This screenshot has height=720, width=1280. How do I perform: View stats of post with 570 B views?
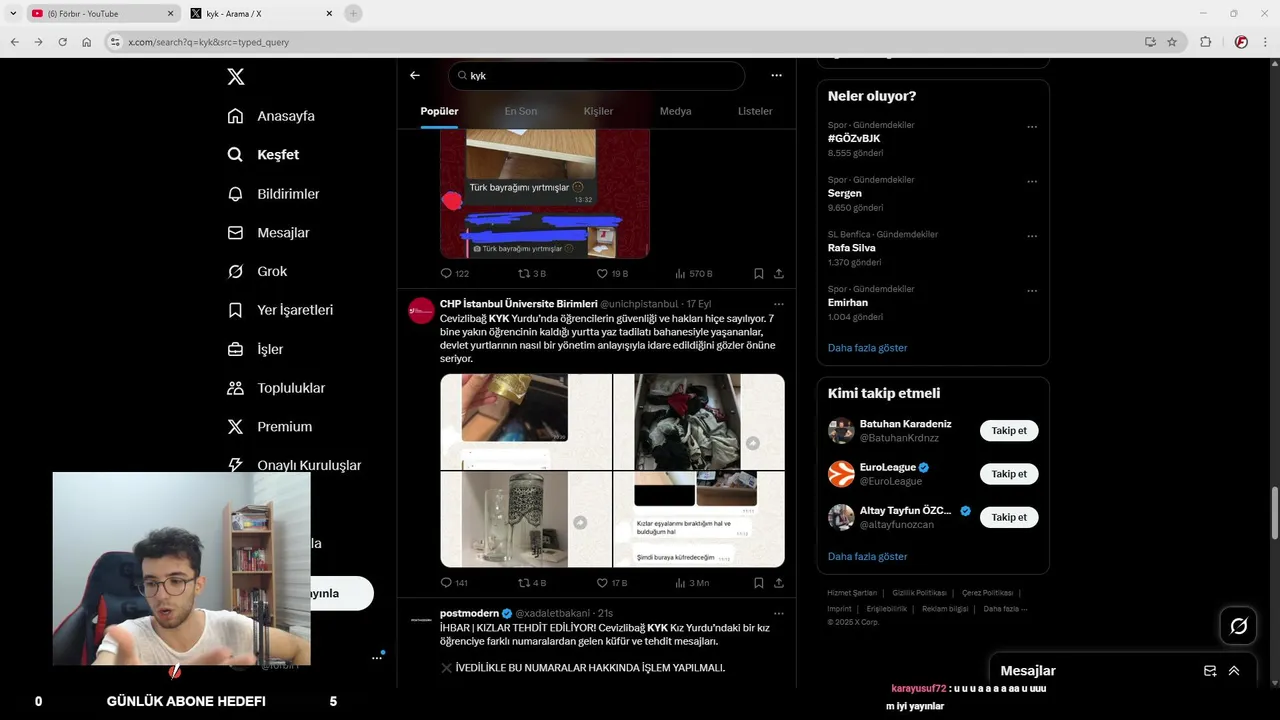point(693,273)
